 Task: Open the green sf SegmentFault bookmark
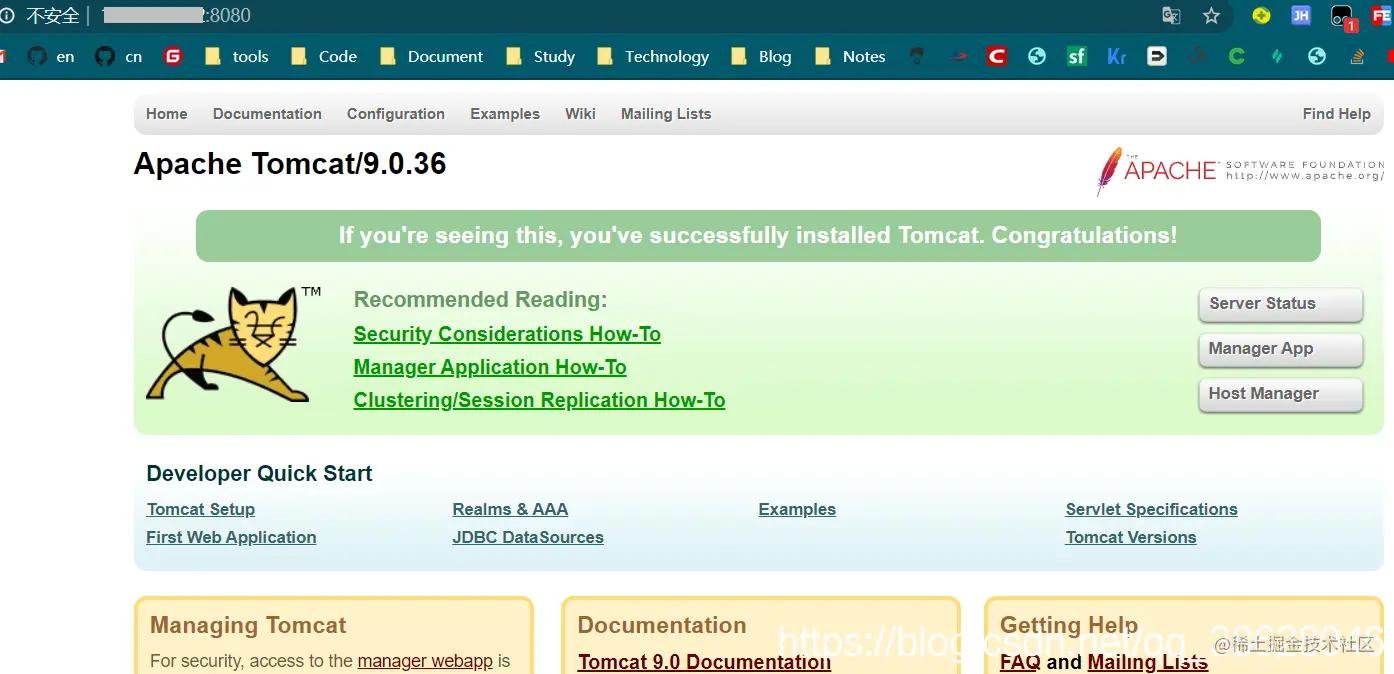point(1077,57)
